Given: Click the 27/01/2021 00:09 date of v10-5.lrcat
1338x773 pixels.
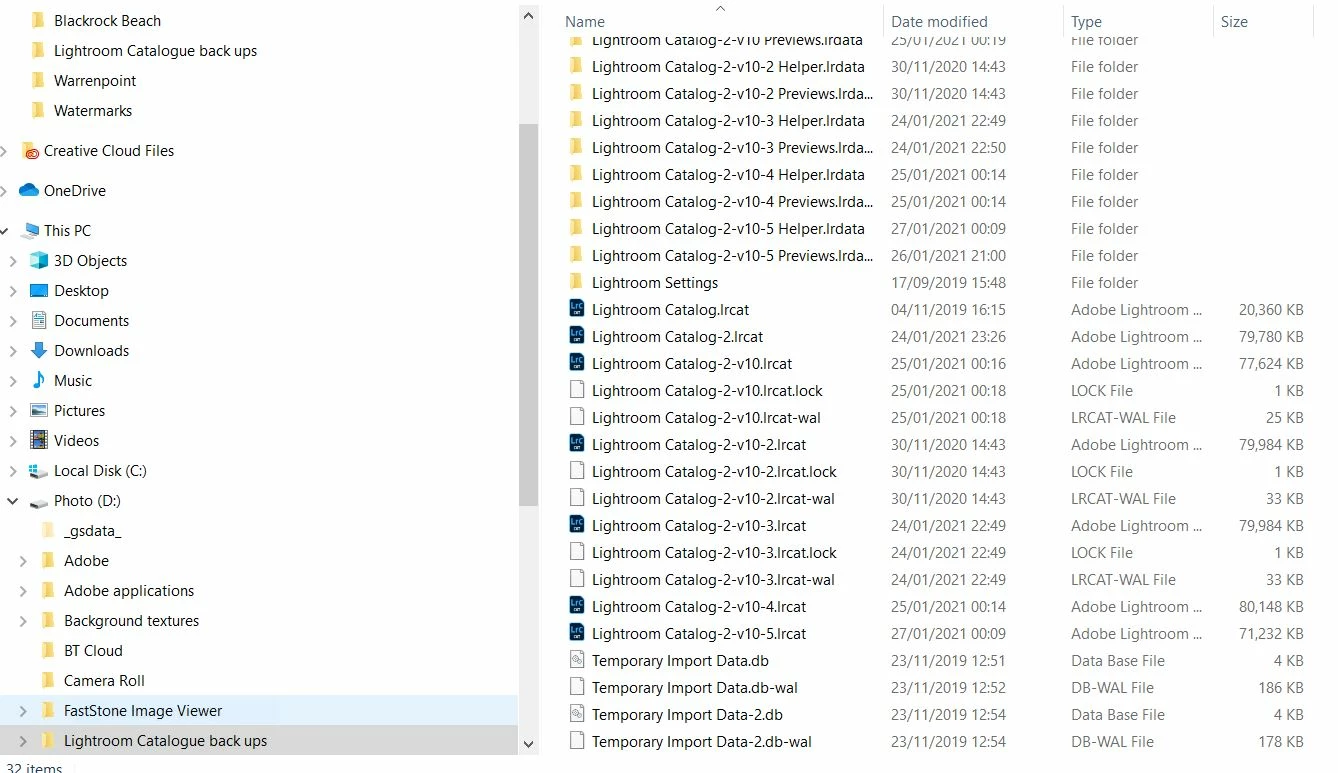Looking at the screenshot, I should (948, 633).
